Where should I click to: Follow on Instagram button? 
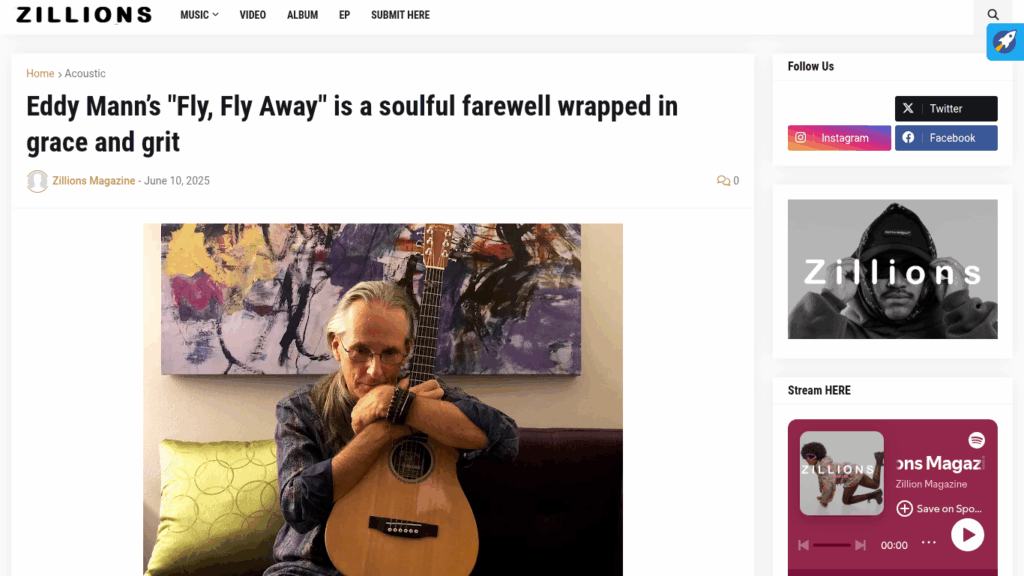(839, 138)
